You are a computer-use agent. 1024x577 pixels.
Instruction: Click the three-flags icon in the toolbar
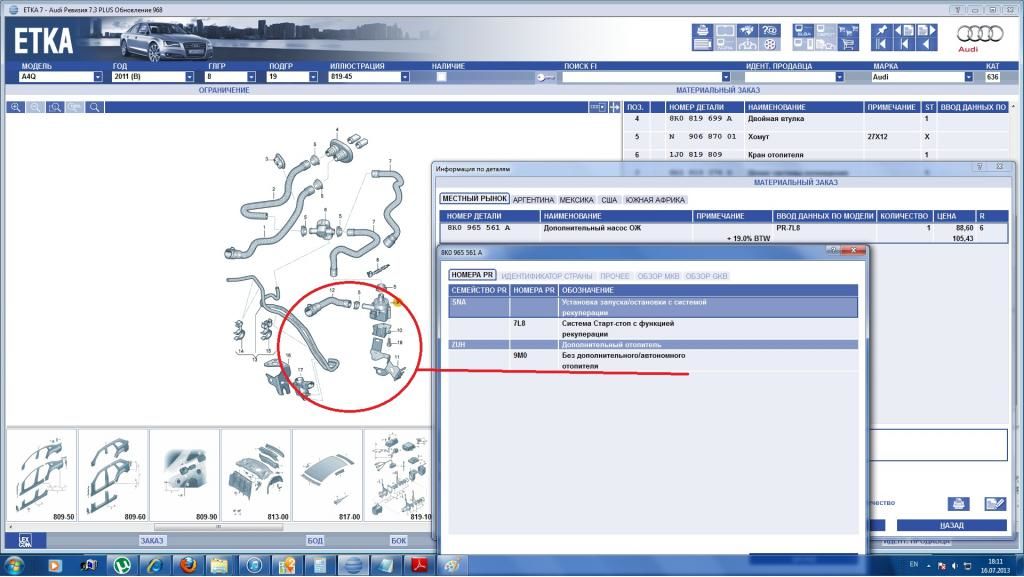tap(848, 30)
